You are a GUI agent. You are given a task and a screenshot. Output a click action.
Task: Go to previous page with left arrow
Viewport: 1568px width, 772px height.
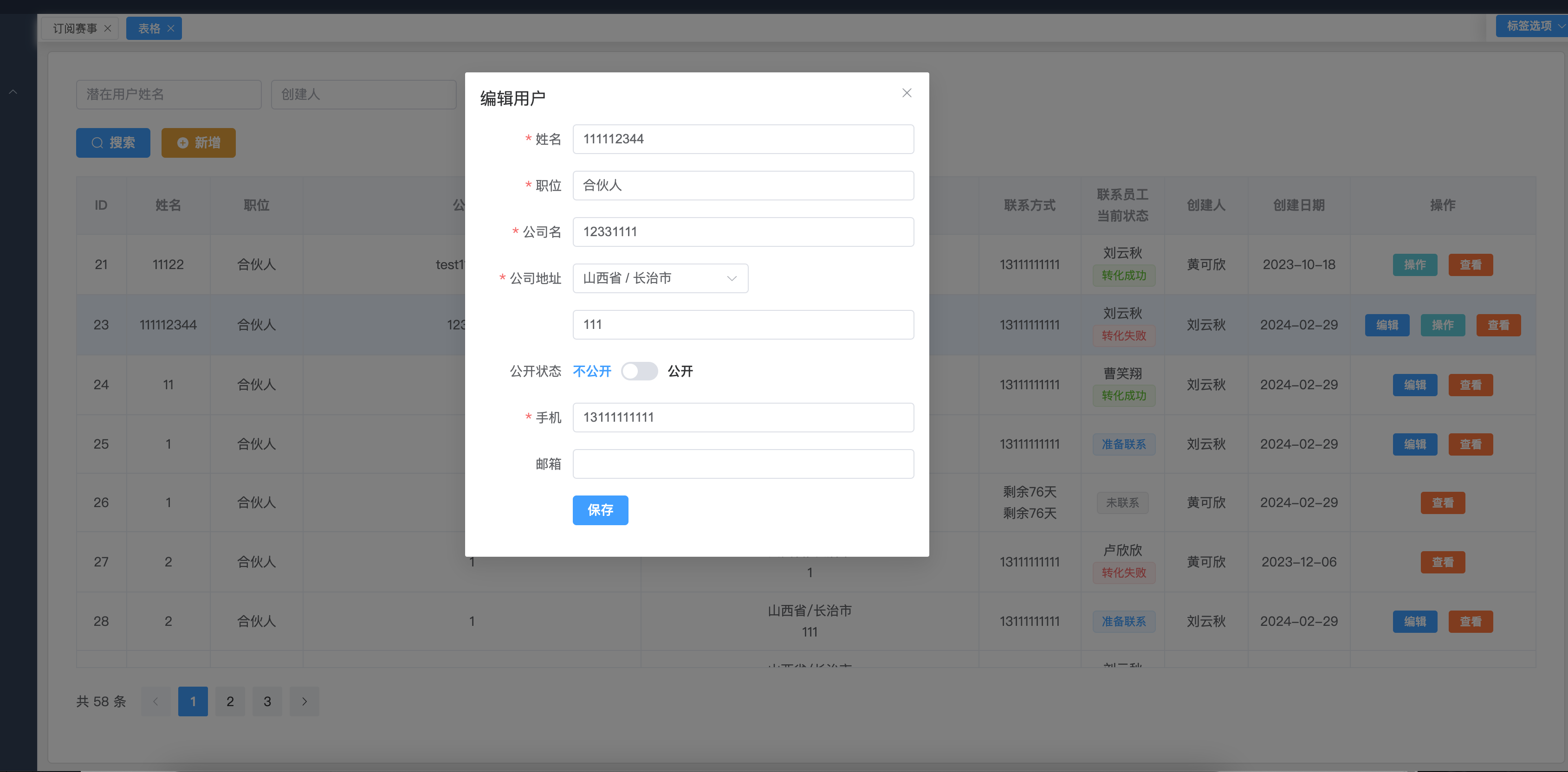pyautogui.click(x=156, y=701)
